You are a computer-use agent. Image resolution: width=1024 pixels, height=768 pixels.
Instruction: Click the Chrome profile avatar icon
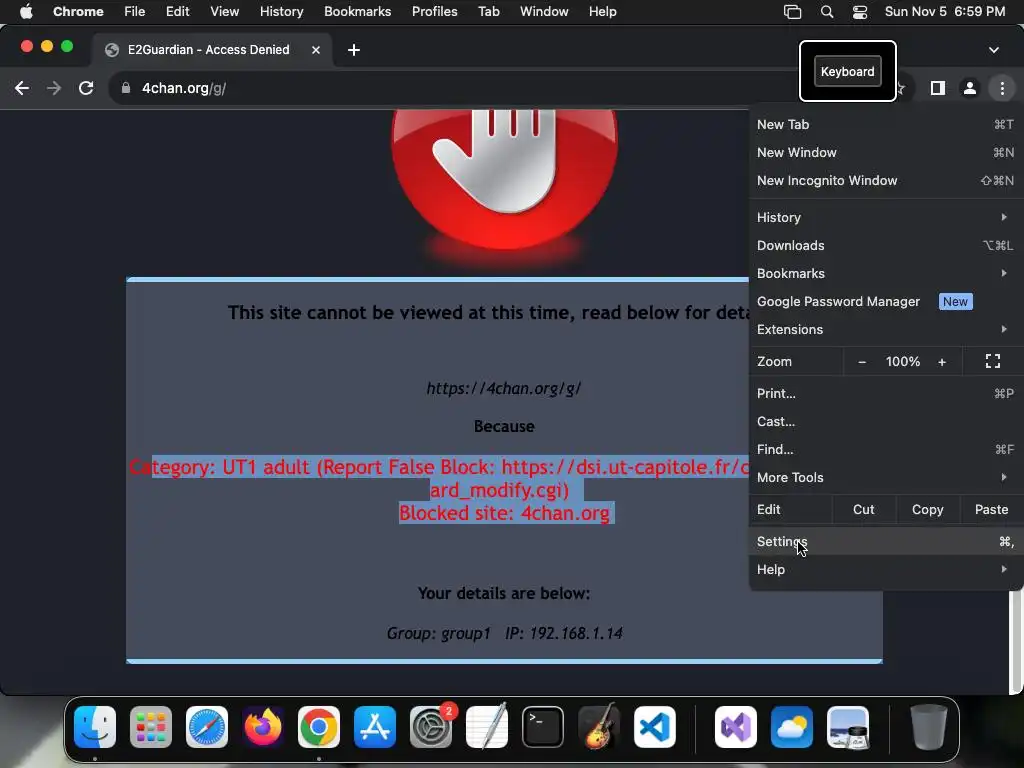pos(969,88)
